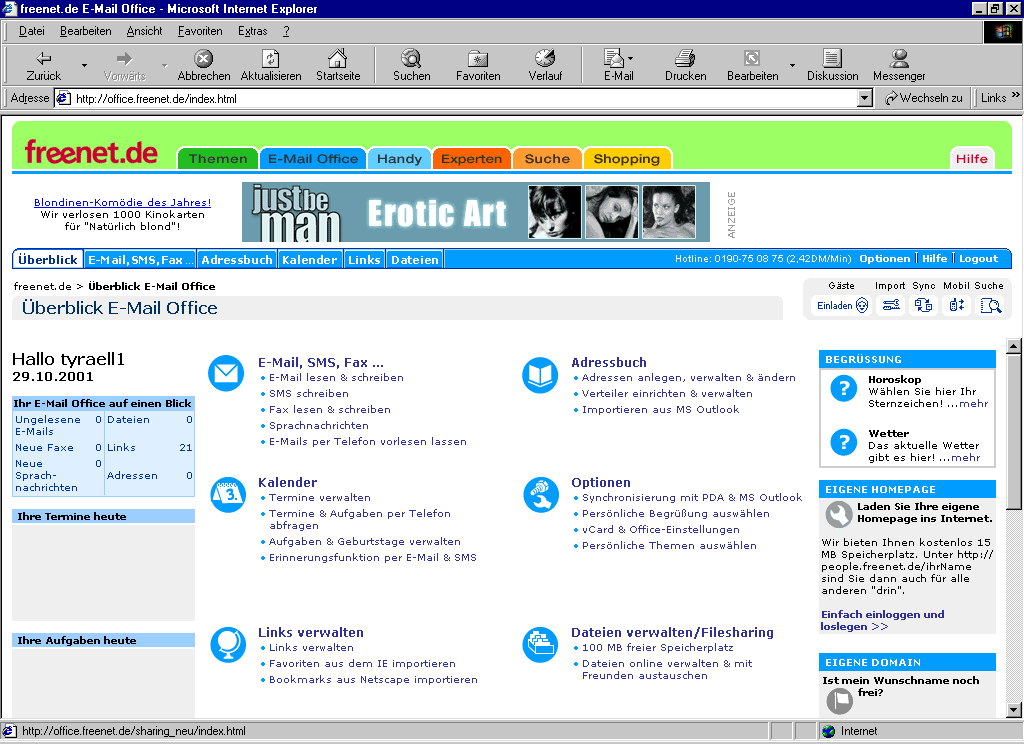
Task: Click the page scrollbar down arrow
Action: 1014,709
